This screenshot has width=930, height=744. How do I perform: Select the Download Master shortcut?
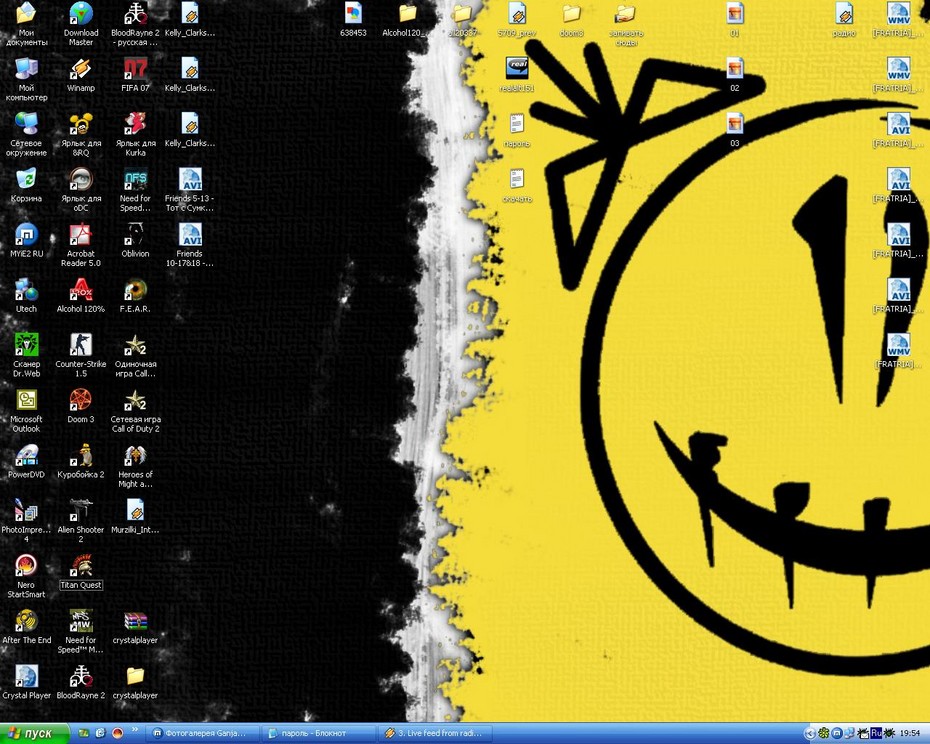(x=81, y=24)
